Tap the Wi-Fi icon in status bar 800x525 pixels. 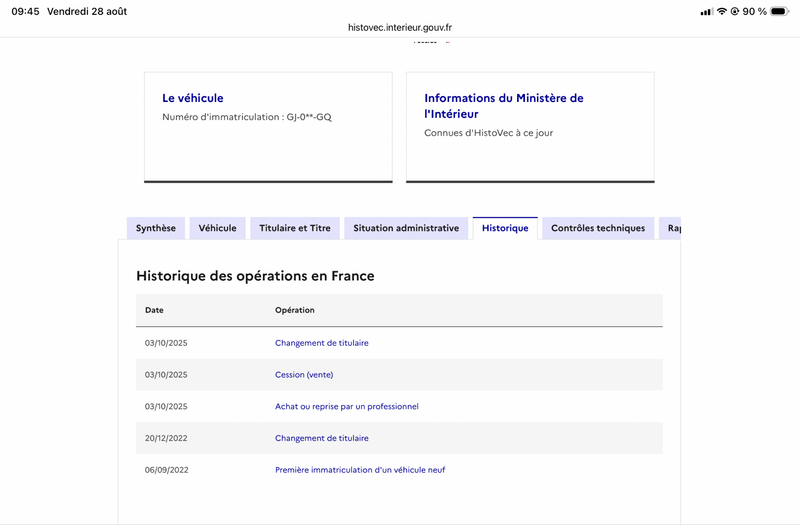coord(721,11)
